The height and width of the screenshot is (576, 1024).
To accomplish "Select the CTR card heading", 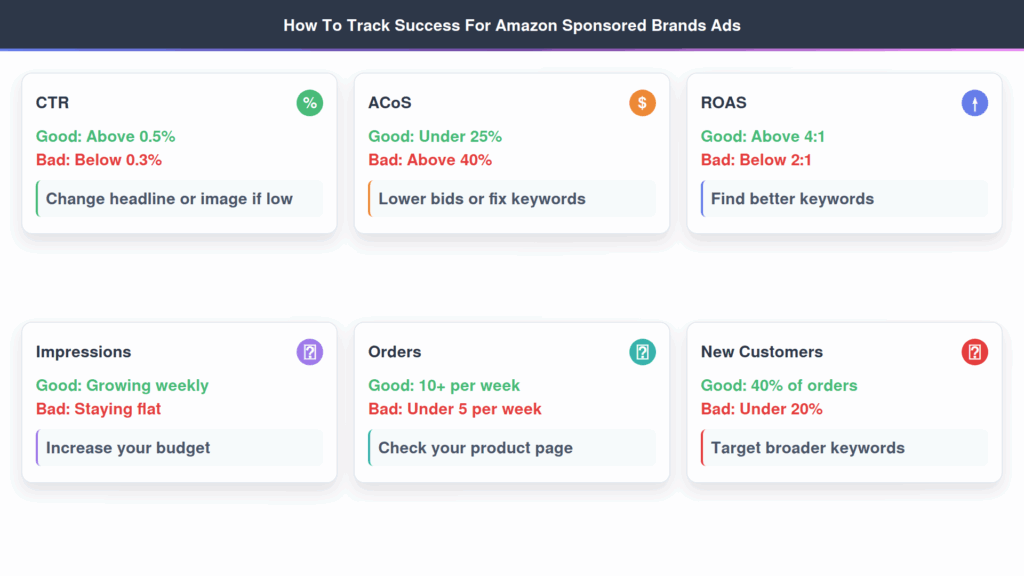I will pos(53,102).
